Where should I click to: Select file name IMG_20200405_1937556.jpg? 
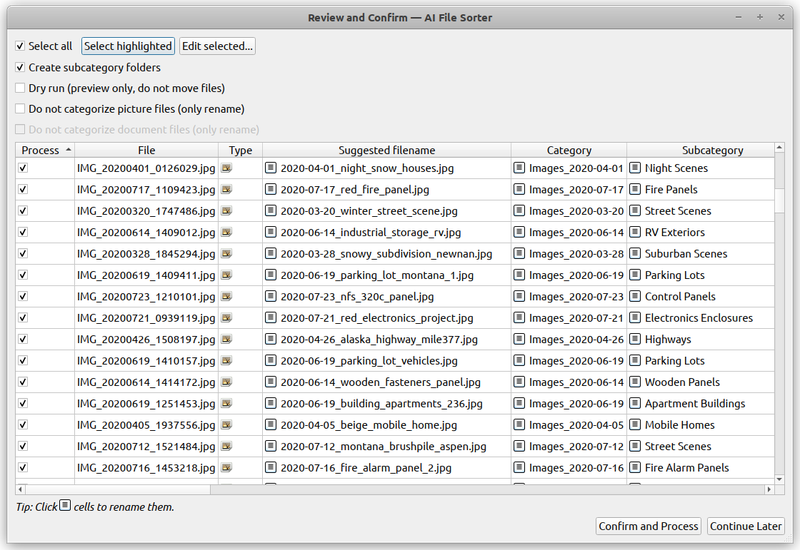point(146,425)
